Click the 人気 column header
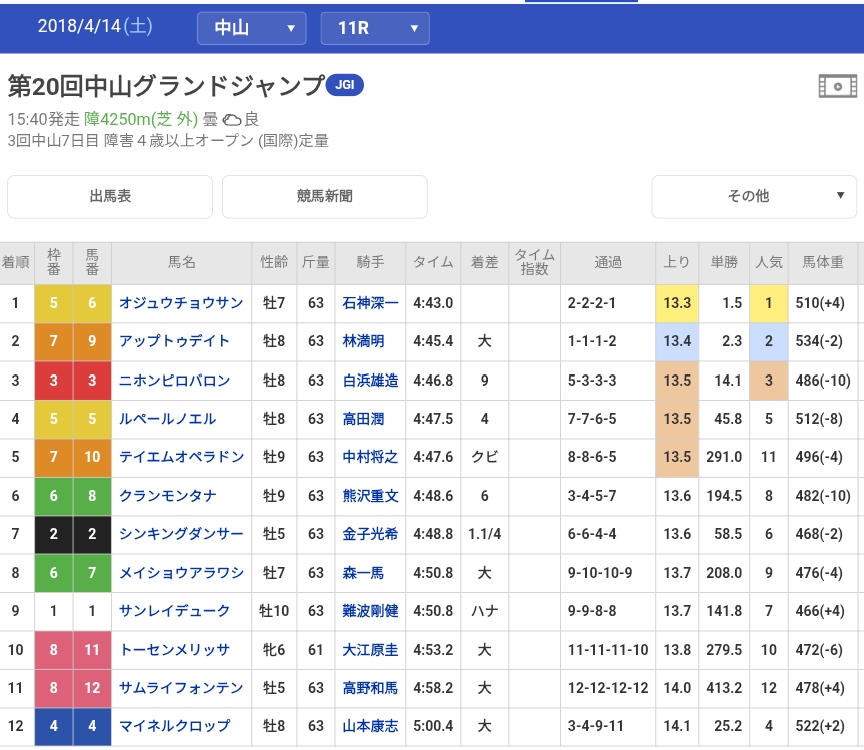864x750 pixels. (769, 263)
